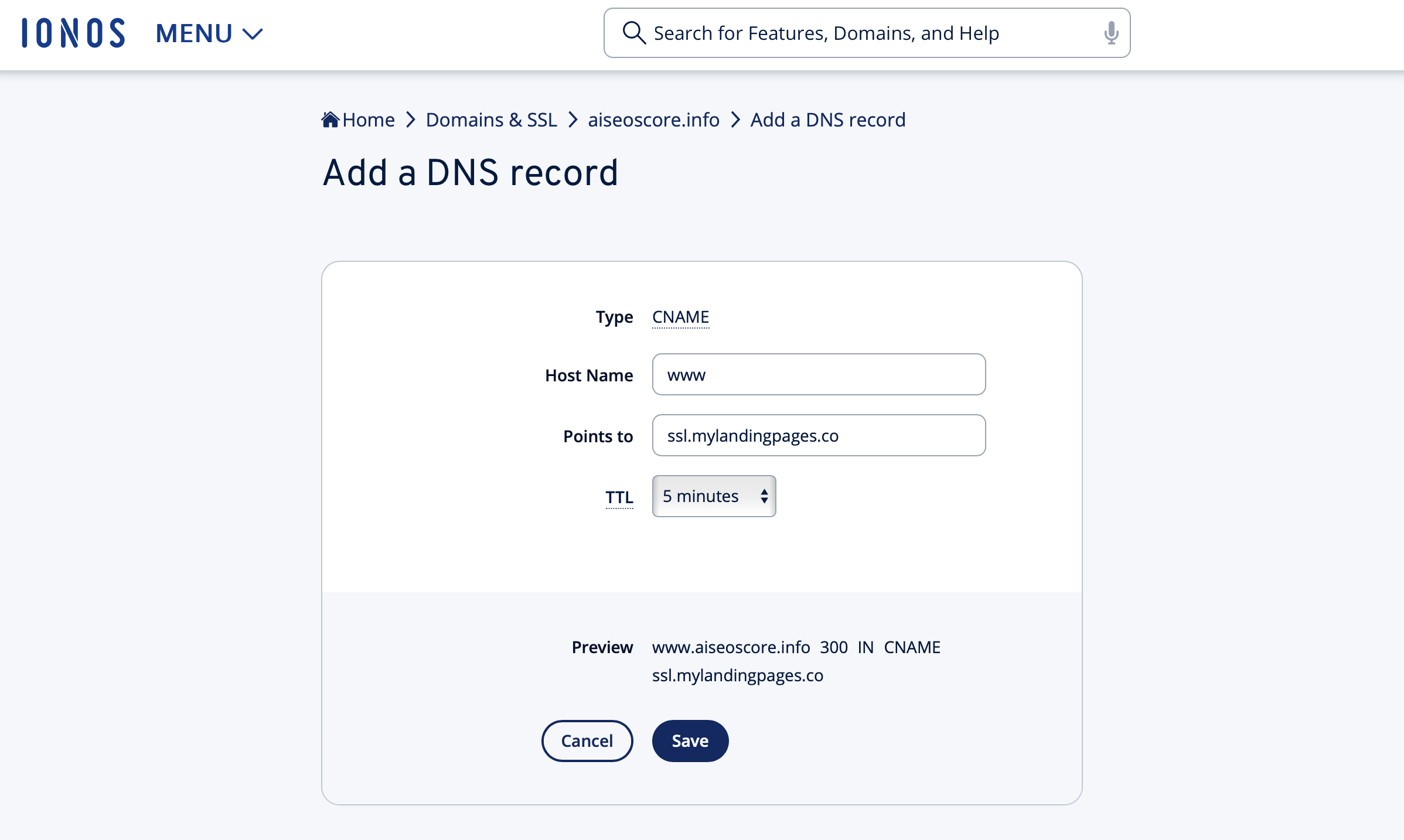
Task: Click the magnifying glass search icon
Action: point(634,34)
